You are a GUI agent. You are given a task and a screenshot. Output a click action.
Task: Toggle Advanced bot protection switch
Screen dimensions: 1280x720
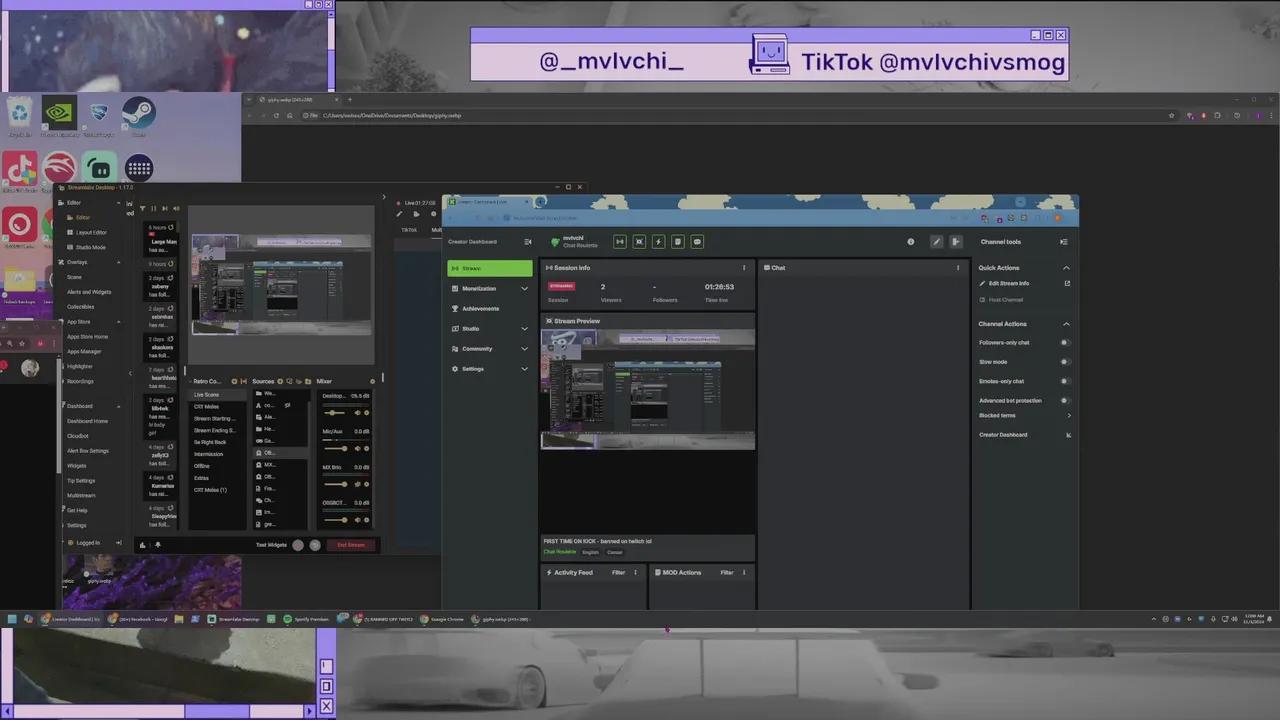click(1065, 401)
